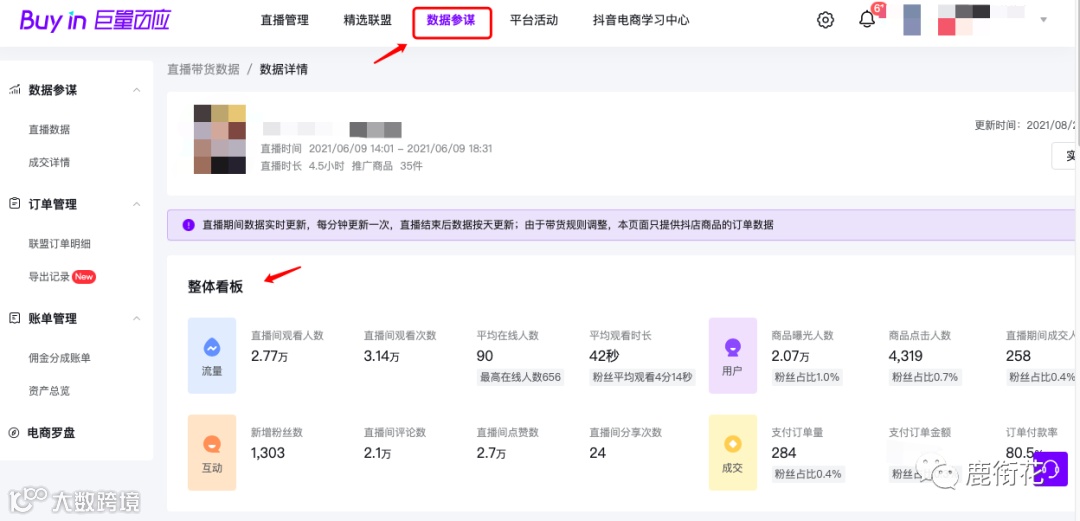Viewport: 1080px width, 521px height.
Task: Click the 直播间分享次数 value 24
Action: click(x=598, y=453)
